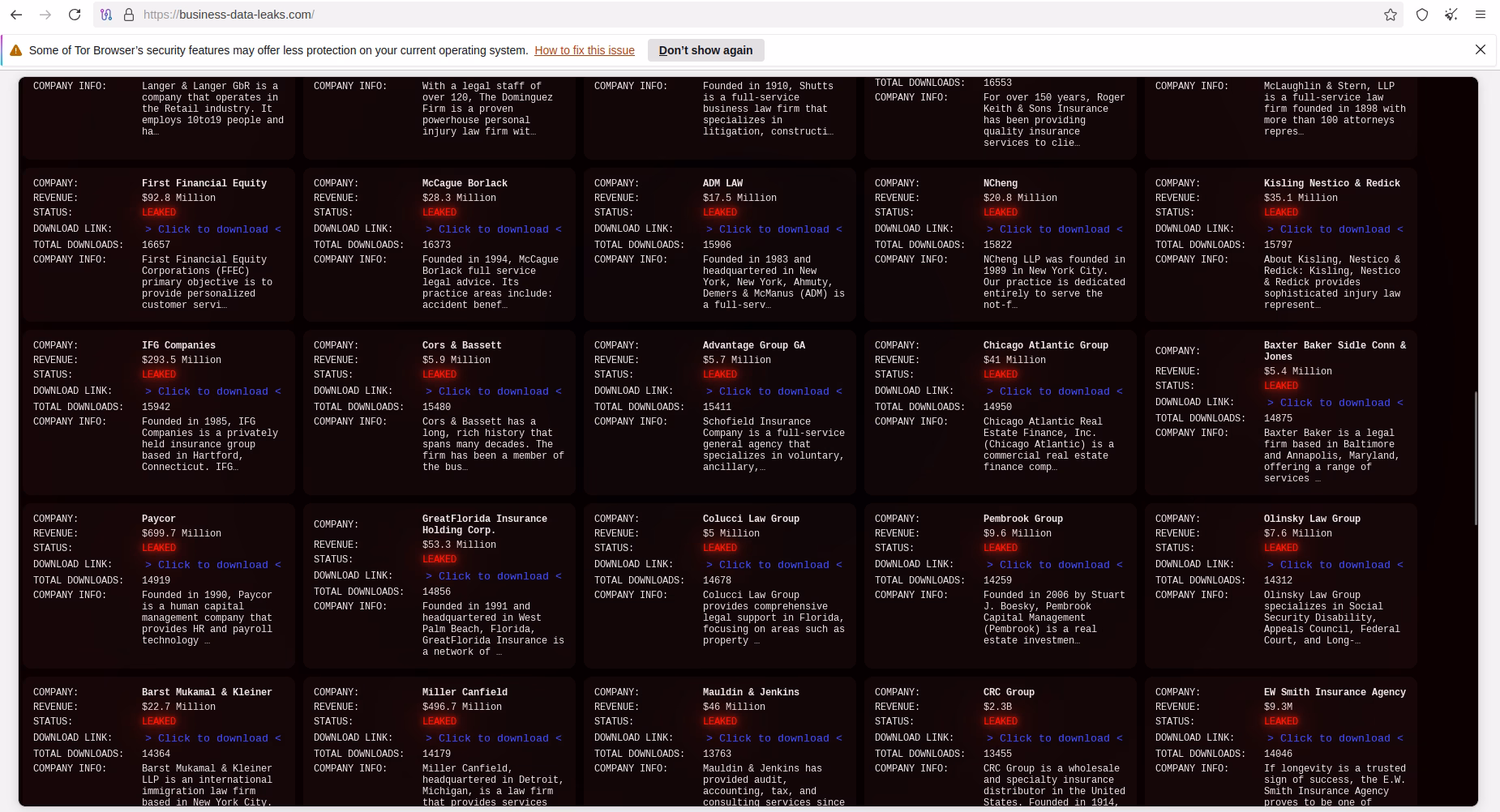1500x812 pixels.
Task: Click the 'Don't show again' button
Action: click(x=705, y=50)
